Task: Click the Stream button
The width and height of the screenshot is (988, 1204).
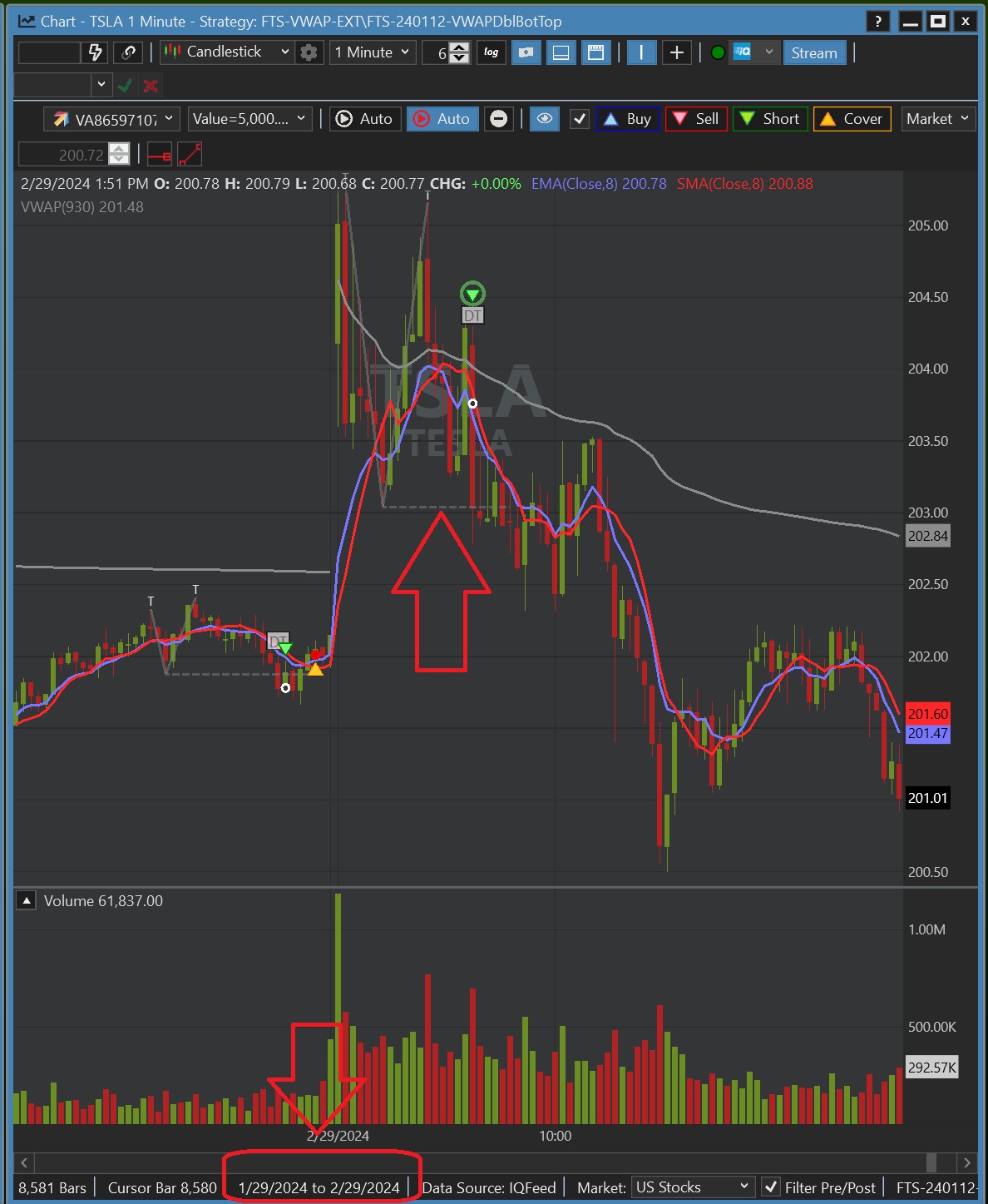Action: pyautogui.click(x=813, y=52)
